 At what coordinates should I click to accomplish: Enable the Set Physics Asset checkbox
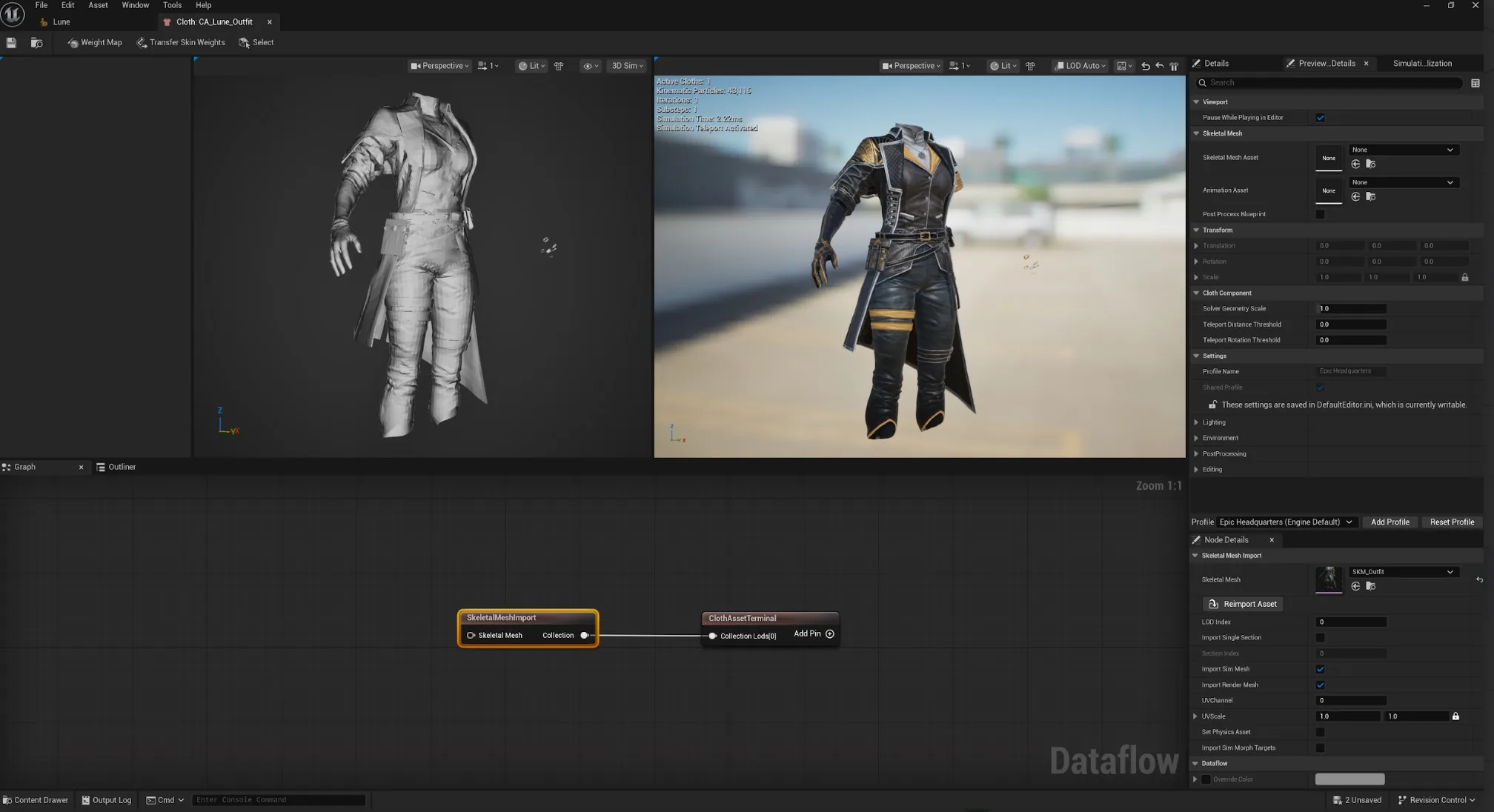tap(1320, 732)
